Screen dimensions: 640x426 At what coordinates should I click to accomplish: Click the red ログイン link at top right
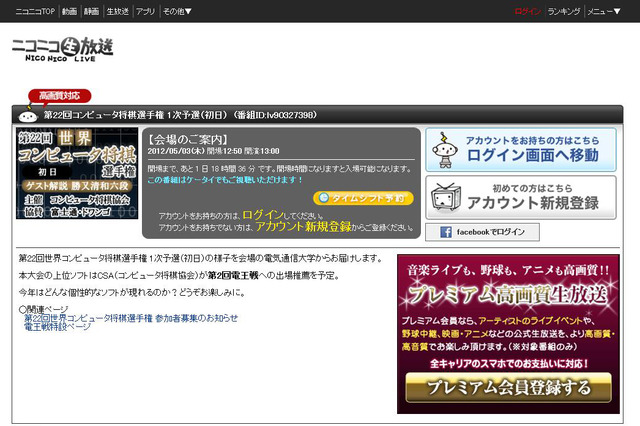pyautogui.click(x=527, y=11)
